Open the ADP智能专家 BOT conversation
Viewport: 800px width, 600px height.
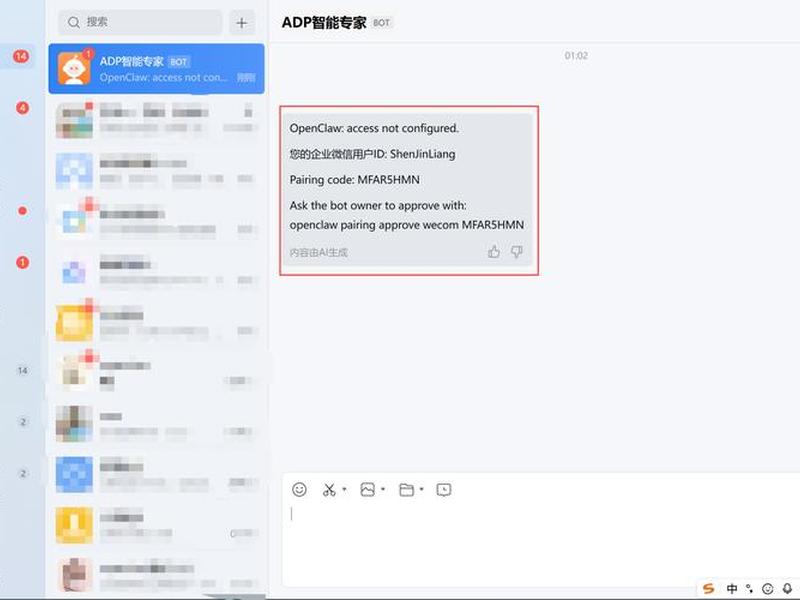click(x=156, y=69)
